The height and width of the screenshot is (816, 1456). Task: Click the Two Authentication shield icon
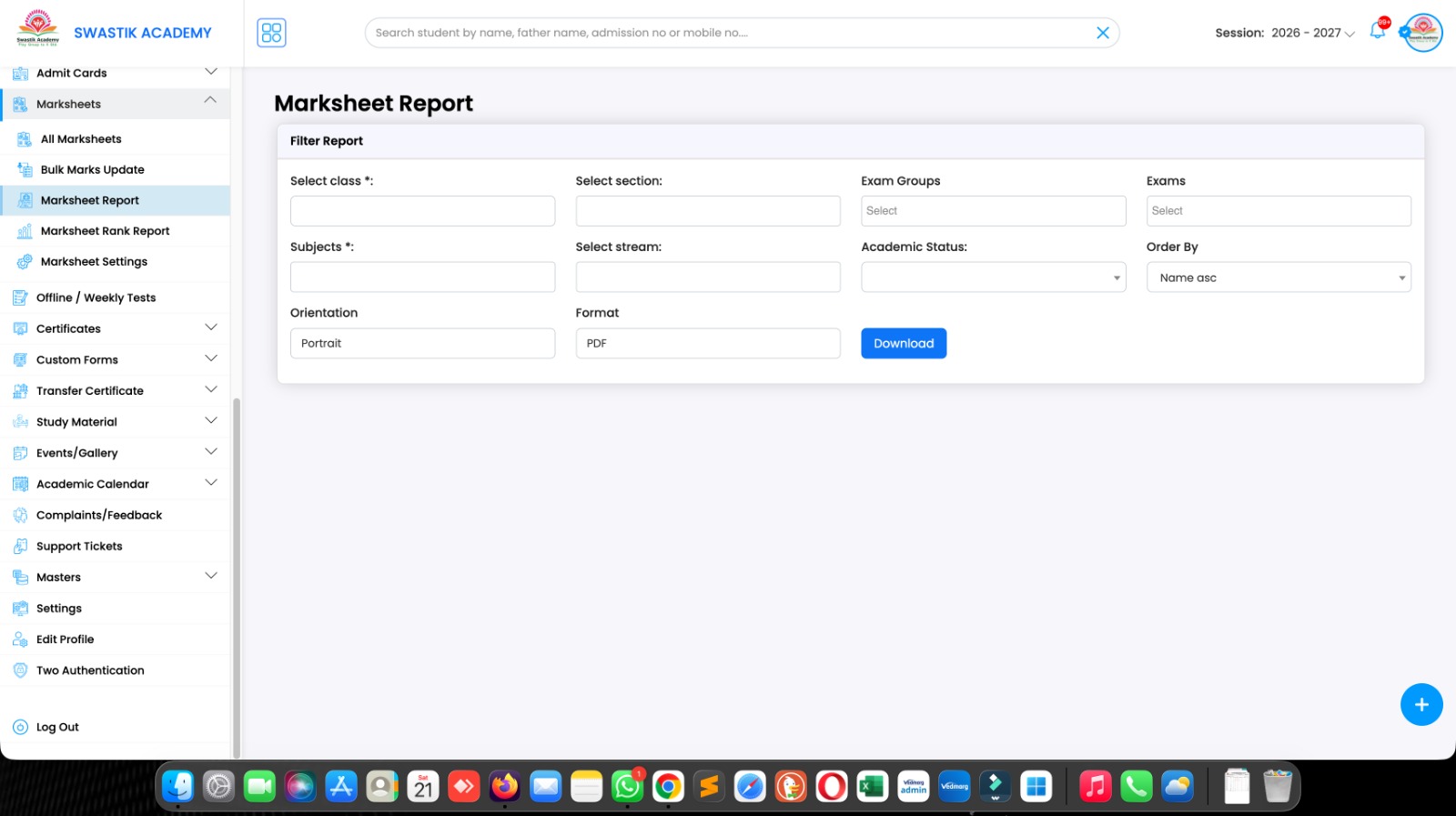20,670
